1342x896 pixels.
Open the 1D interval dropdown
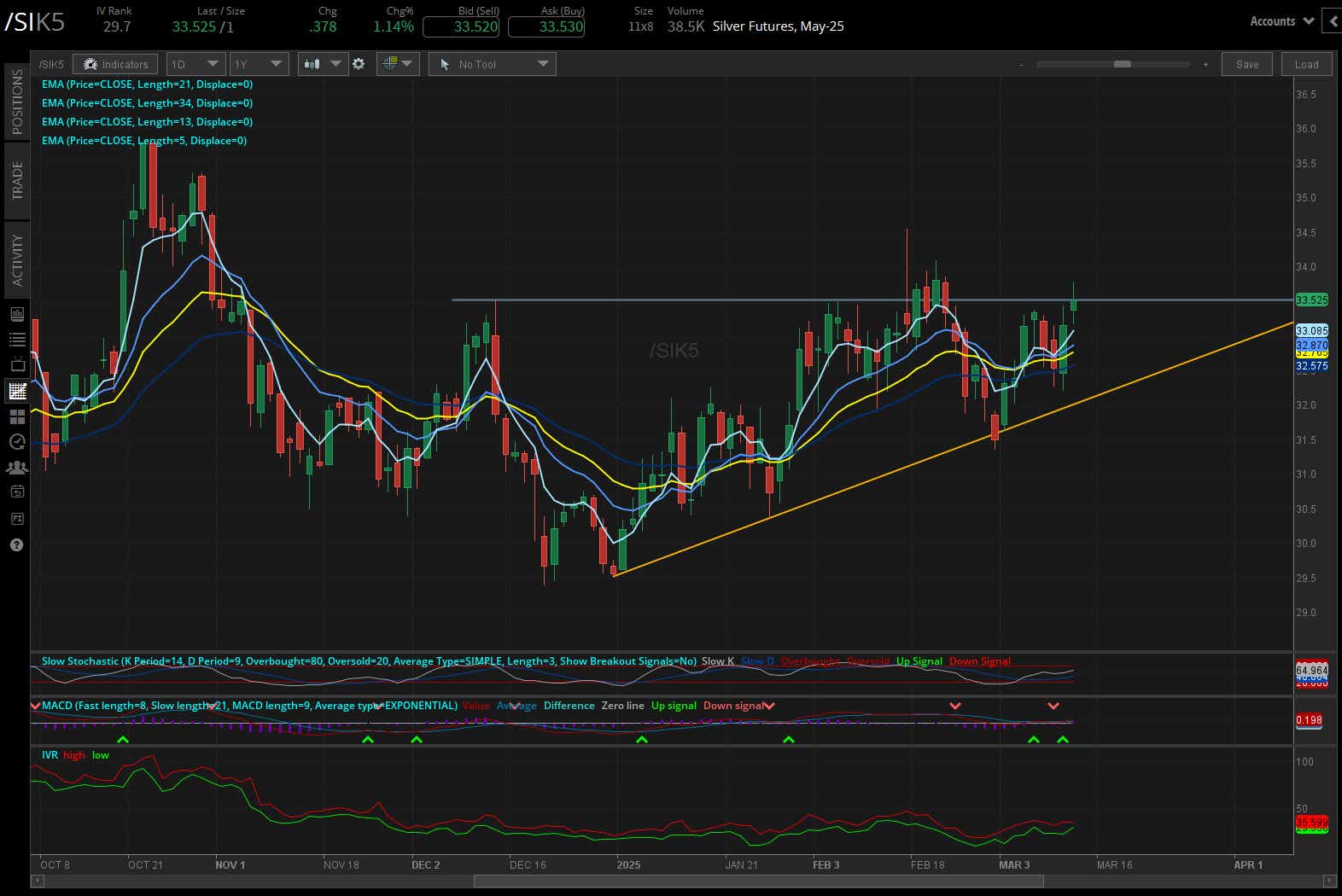pyautogui.click(x=195, y=64)
